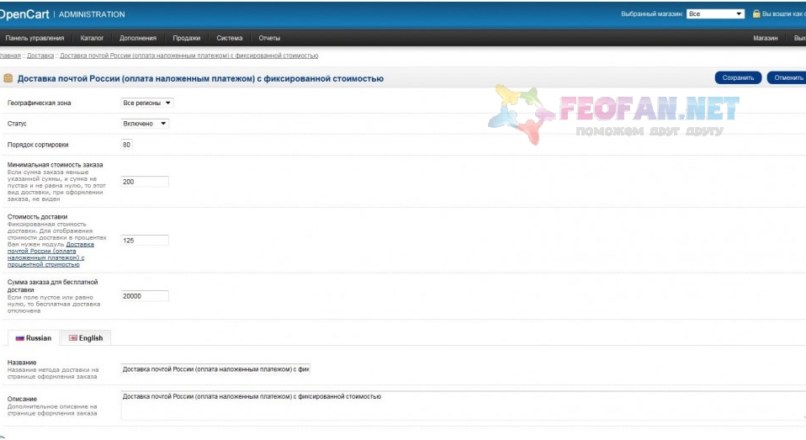
Task: Switch to the English language tab
Action: click(x=86, y=338)
